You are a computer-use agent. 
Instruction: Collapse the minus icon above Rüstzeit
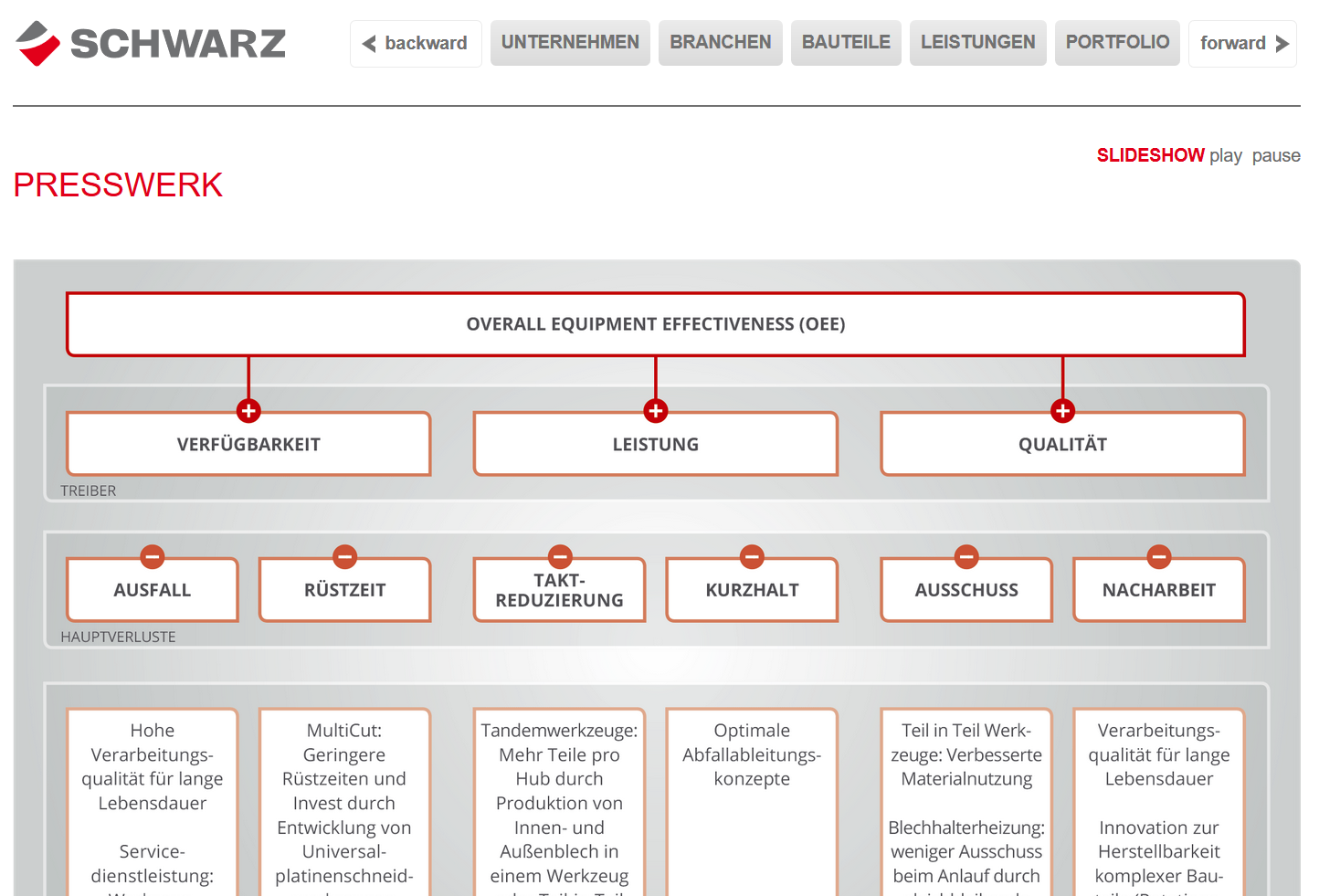coord(344,556)
